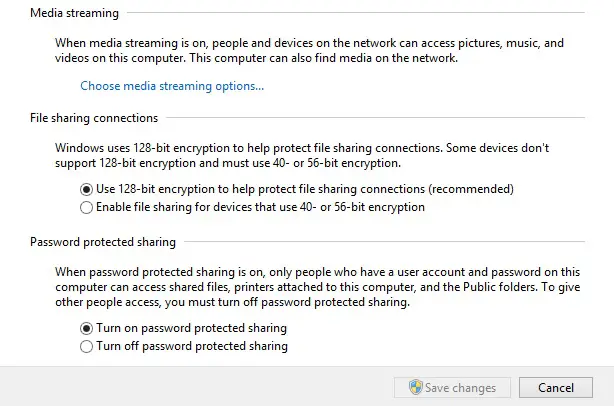Click the 128-bit encryption description paragraph
Viewport: 614px width, 406px height.
pos(302,155)
